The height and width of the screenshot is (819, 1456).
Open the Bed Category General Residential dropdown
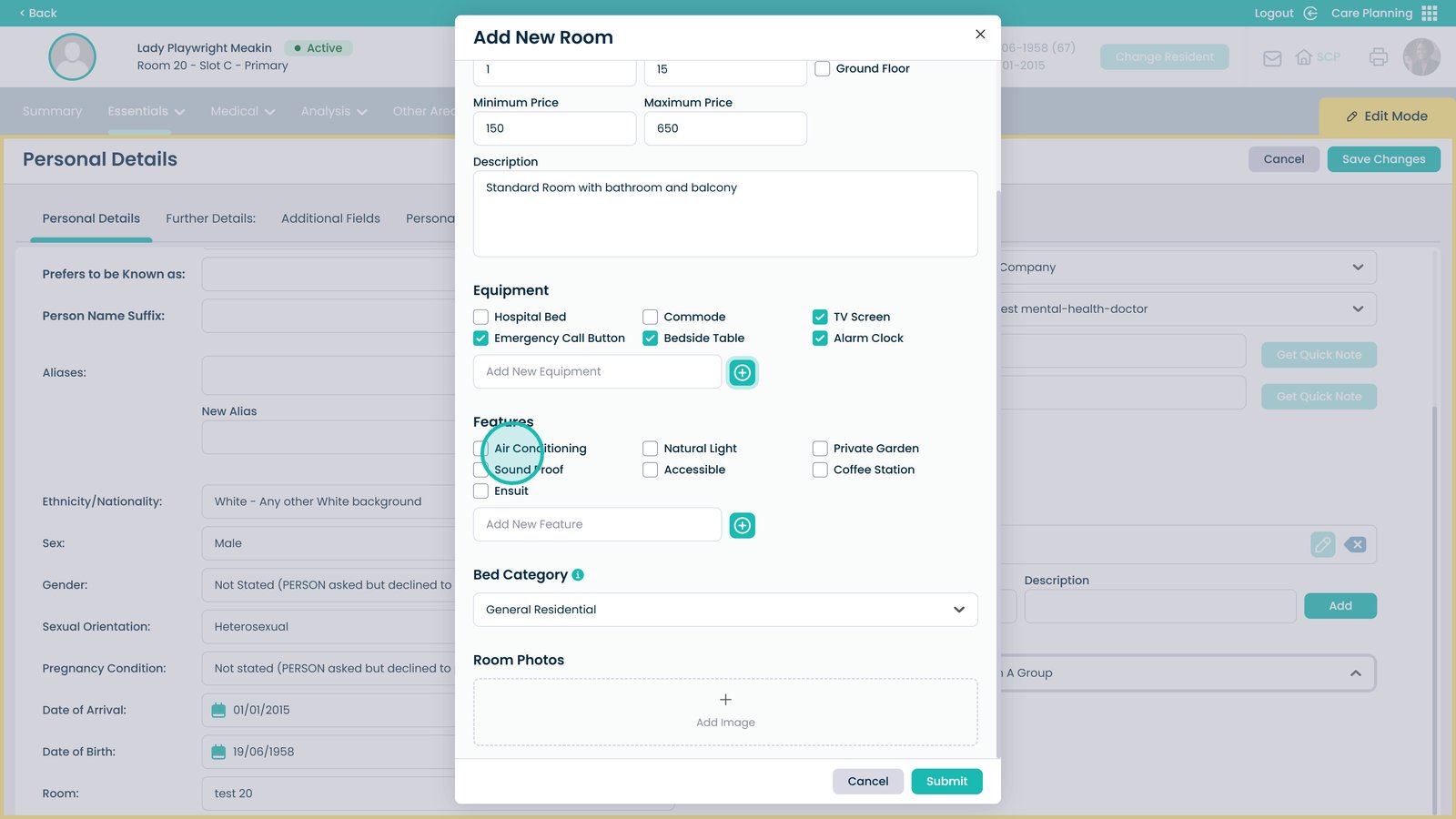click(725, 610)
